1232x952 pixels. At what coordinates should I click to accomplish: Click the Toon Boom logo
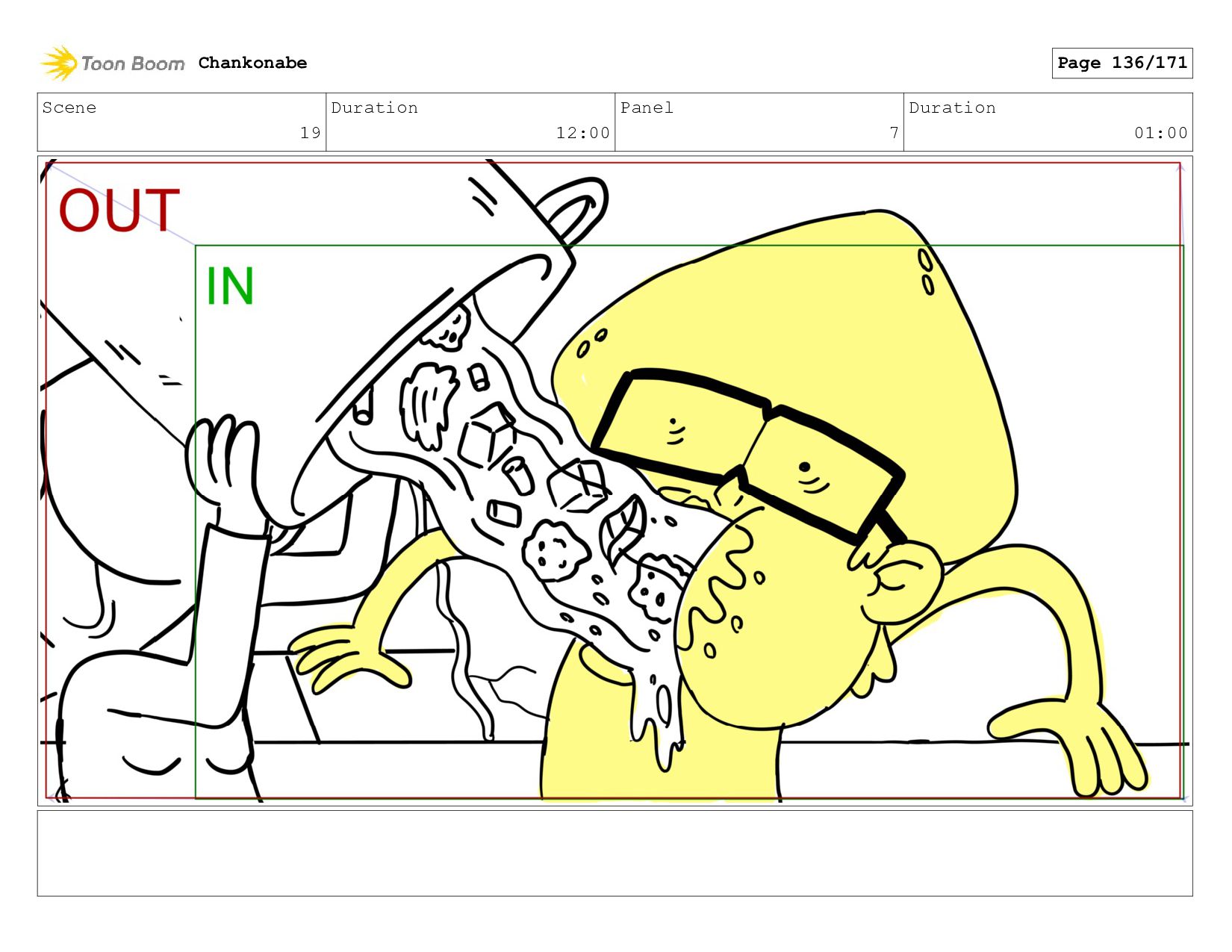click(x=112, y=63)
